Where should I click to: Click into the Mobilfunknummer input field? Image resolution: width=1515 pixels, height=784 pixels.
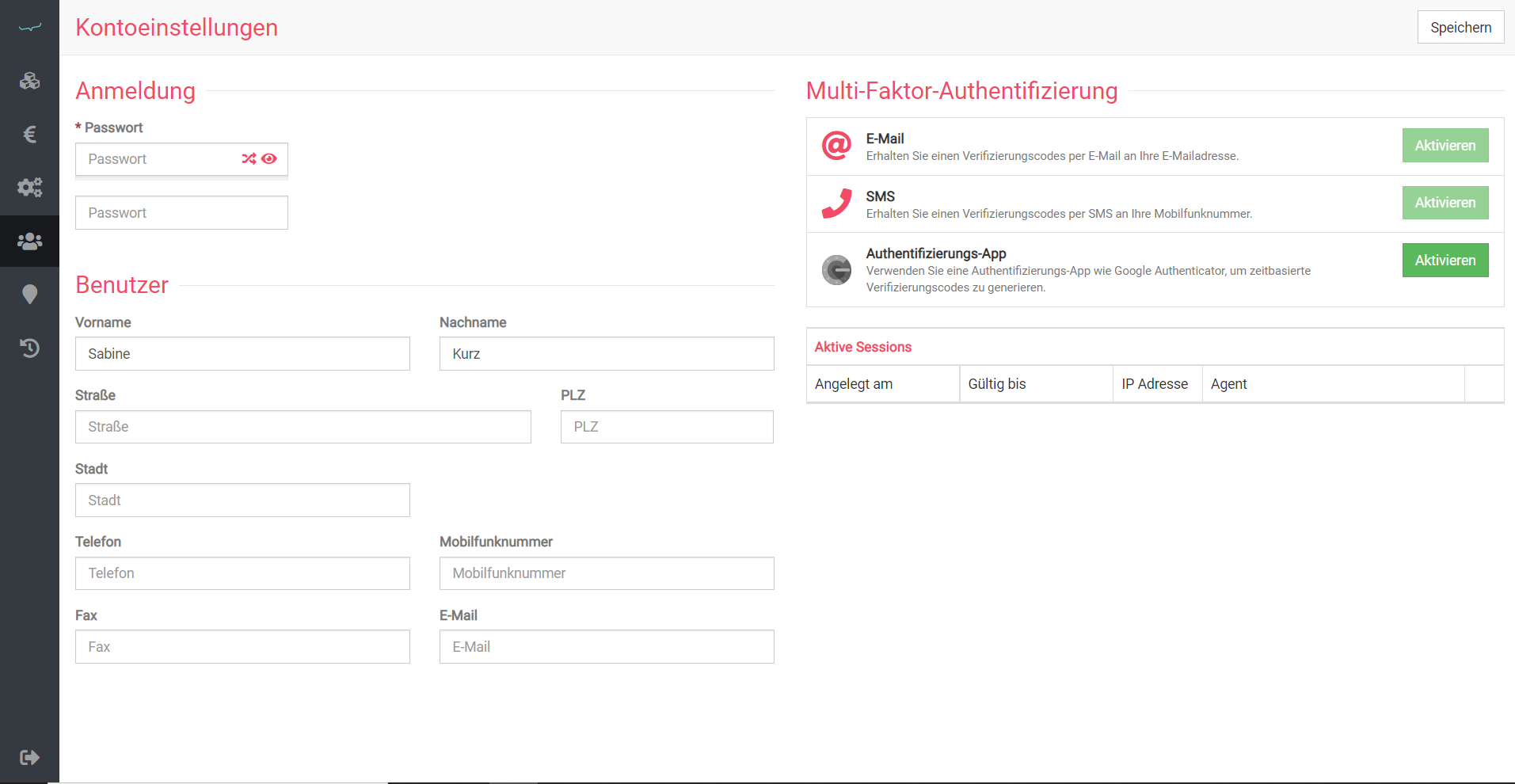coord(607,573)
